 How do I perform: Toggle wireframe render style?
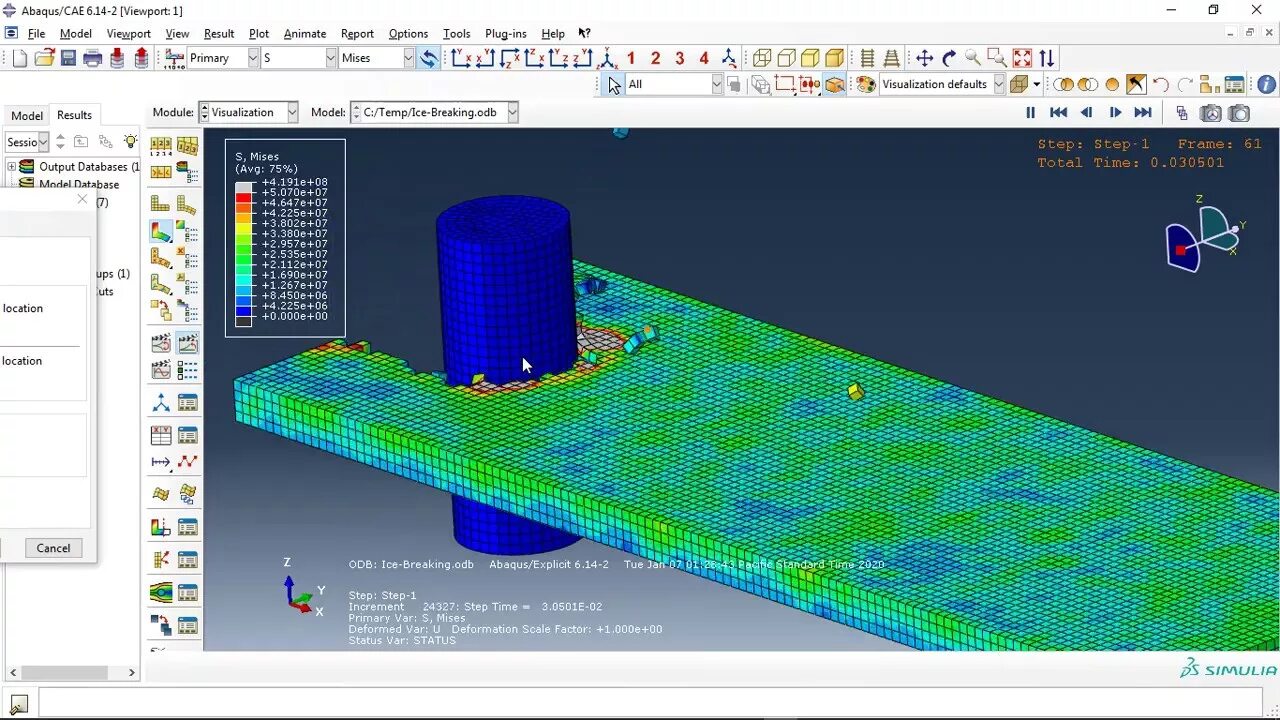762,57
